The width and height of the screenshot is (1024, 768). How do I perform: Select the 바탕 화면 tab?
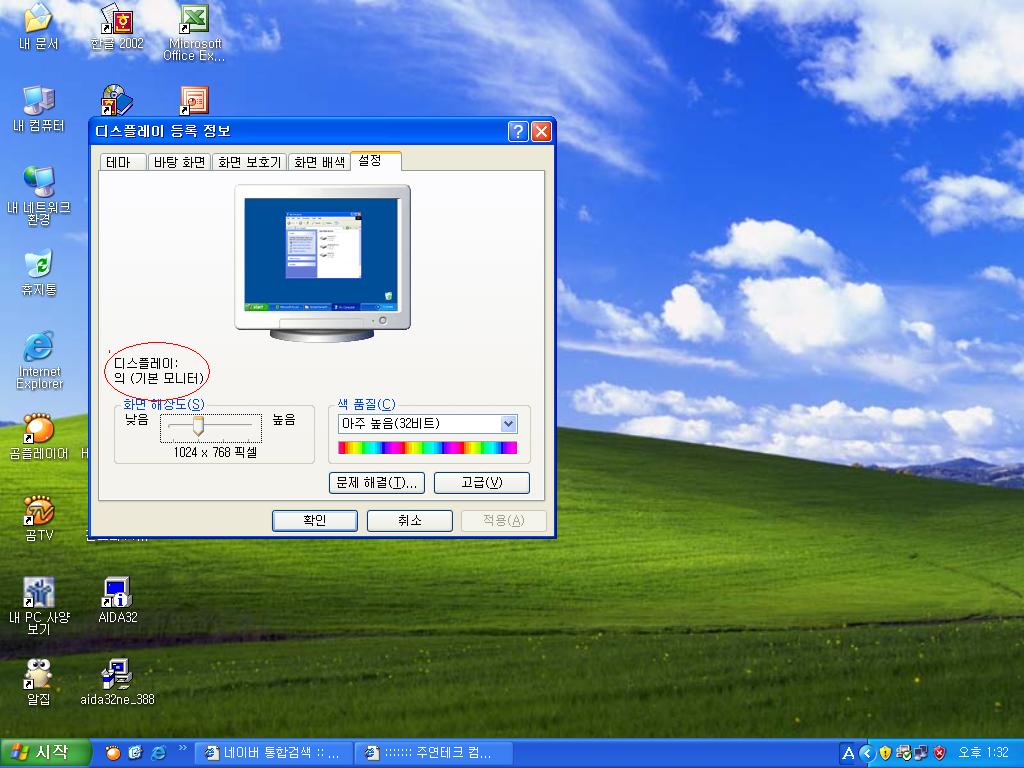pos(179,162)
